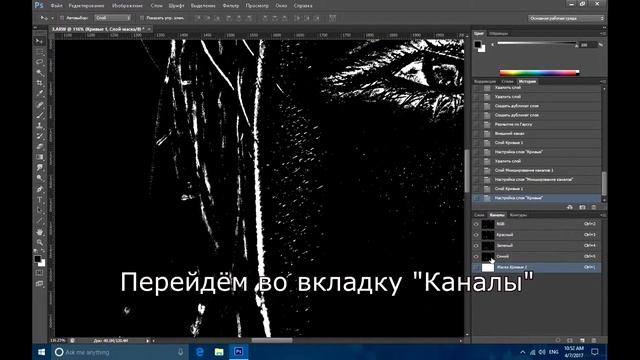Delete current history state trash icon
640x360 pixels.
pos(594,207)
